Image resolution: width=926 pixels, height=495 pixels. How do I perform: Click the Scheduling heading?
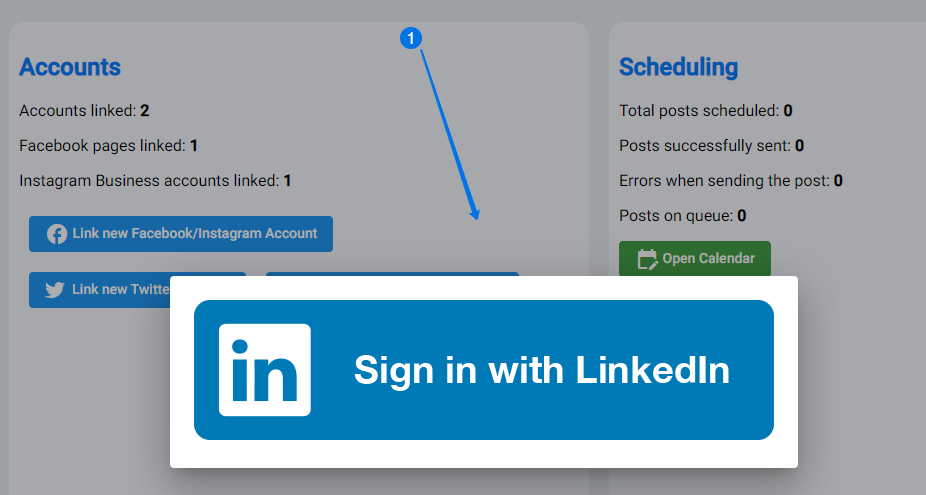coord(679,67)
